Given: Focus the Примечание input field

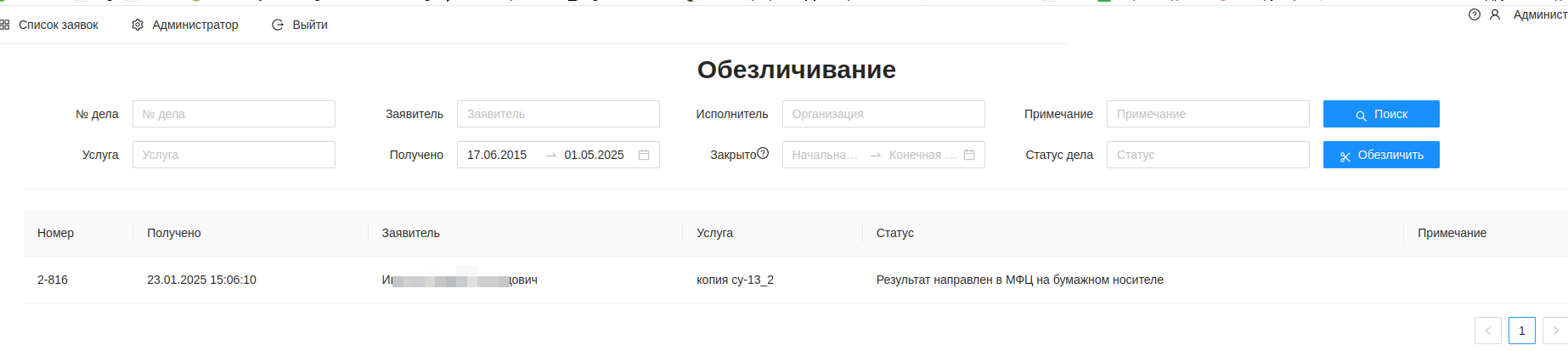Looking at the screenshot, I should 1207,114.
